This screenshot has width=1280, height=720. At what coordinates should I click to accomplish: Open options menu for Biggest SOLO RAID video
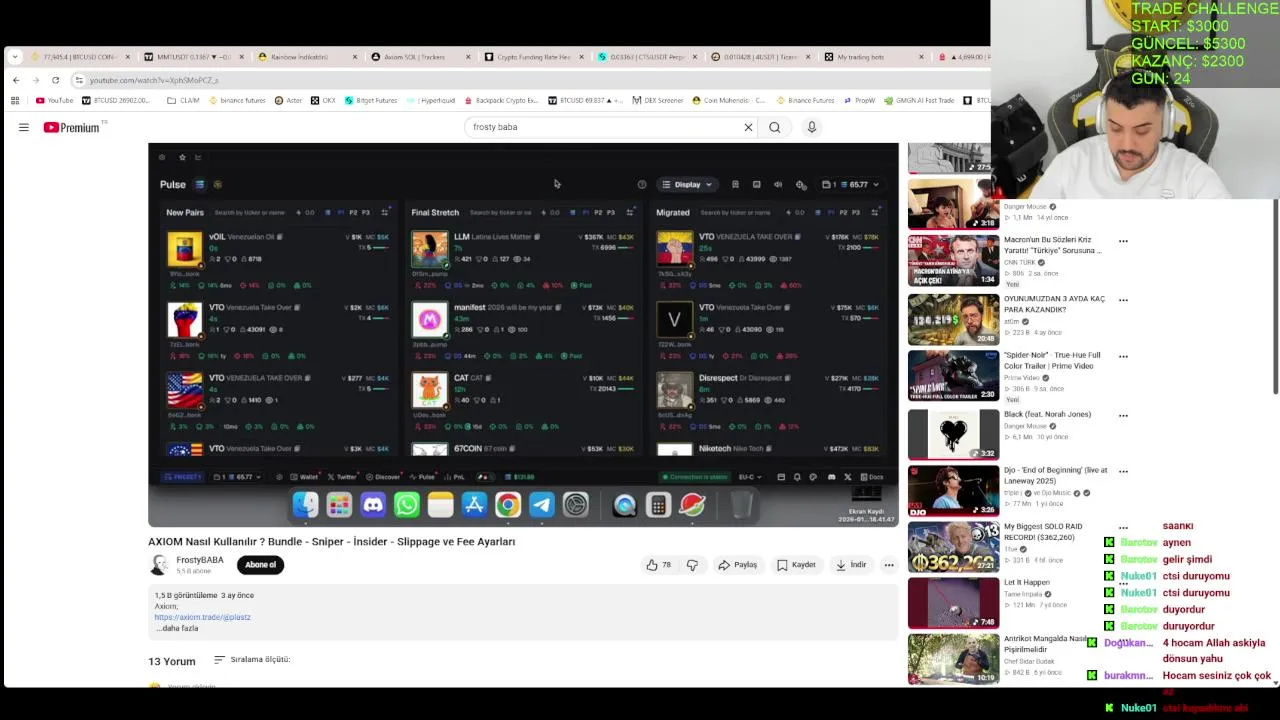[x=1123, y=527]
